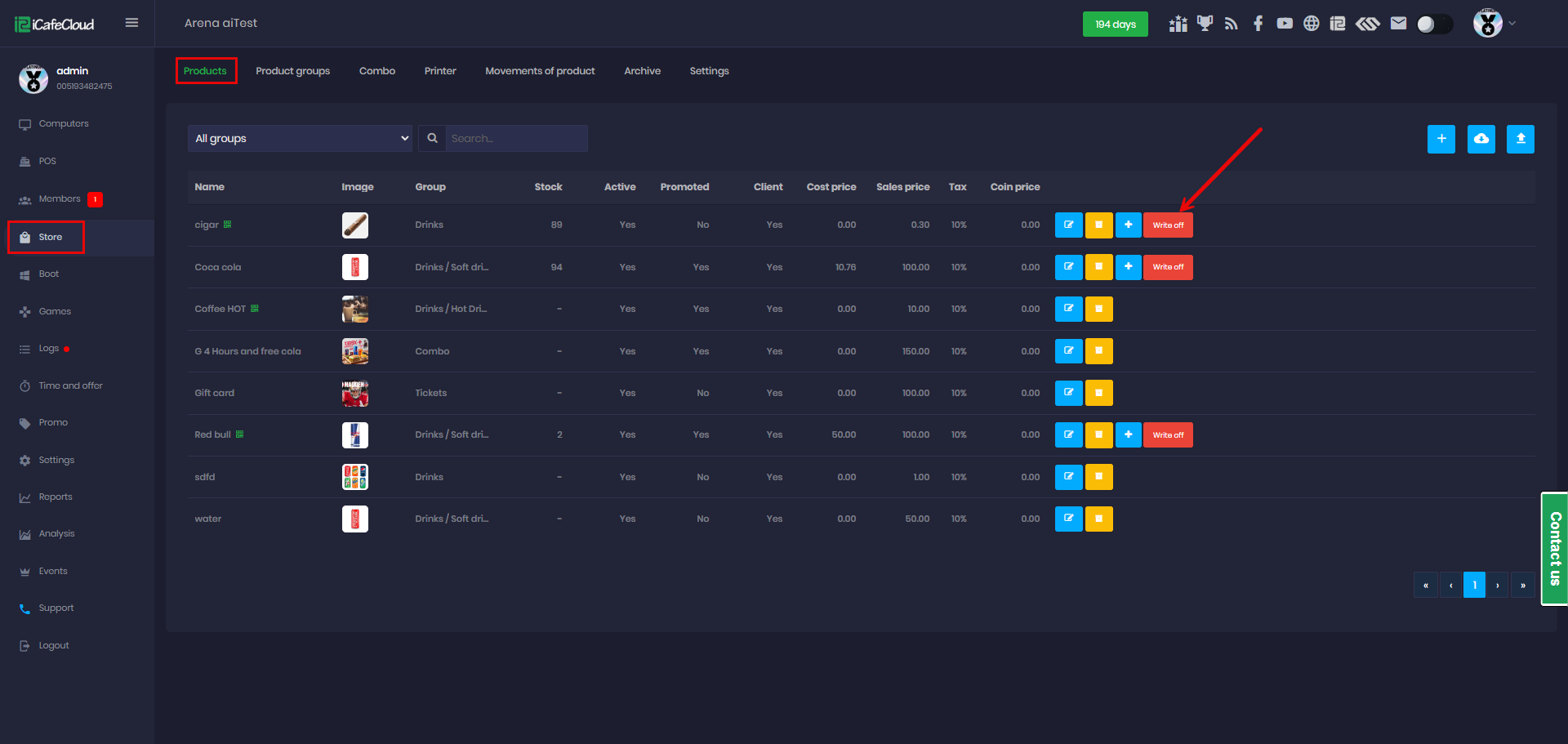Add stock to Red bull product
This screenshot has width=1568, height=744.
[x=1128, y=434]
